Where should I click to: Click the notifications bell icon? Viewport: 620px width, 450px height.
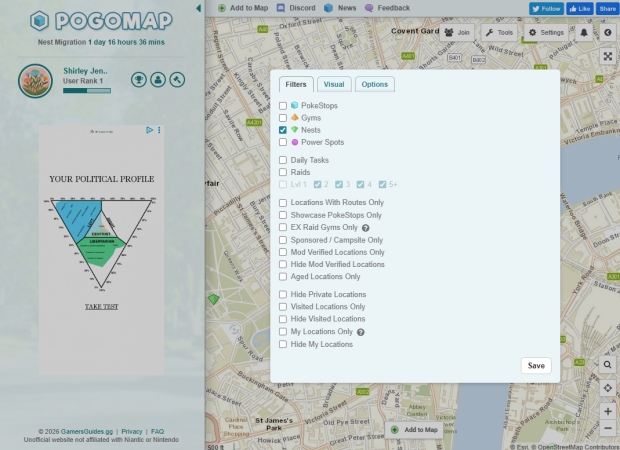(584, 32)
